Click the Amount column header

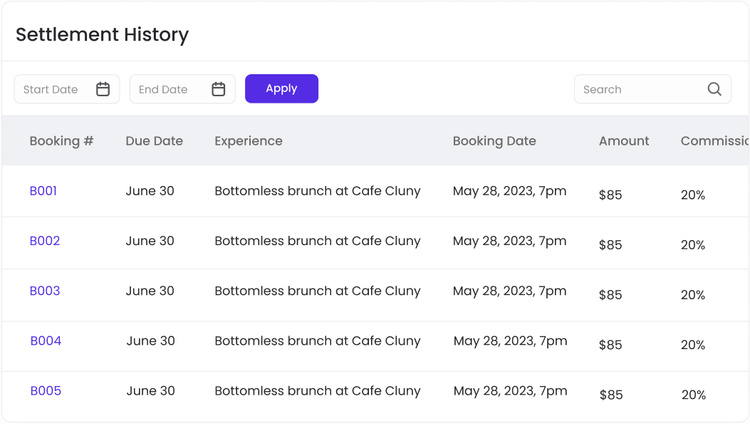tap(624, 141)
